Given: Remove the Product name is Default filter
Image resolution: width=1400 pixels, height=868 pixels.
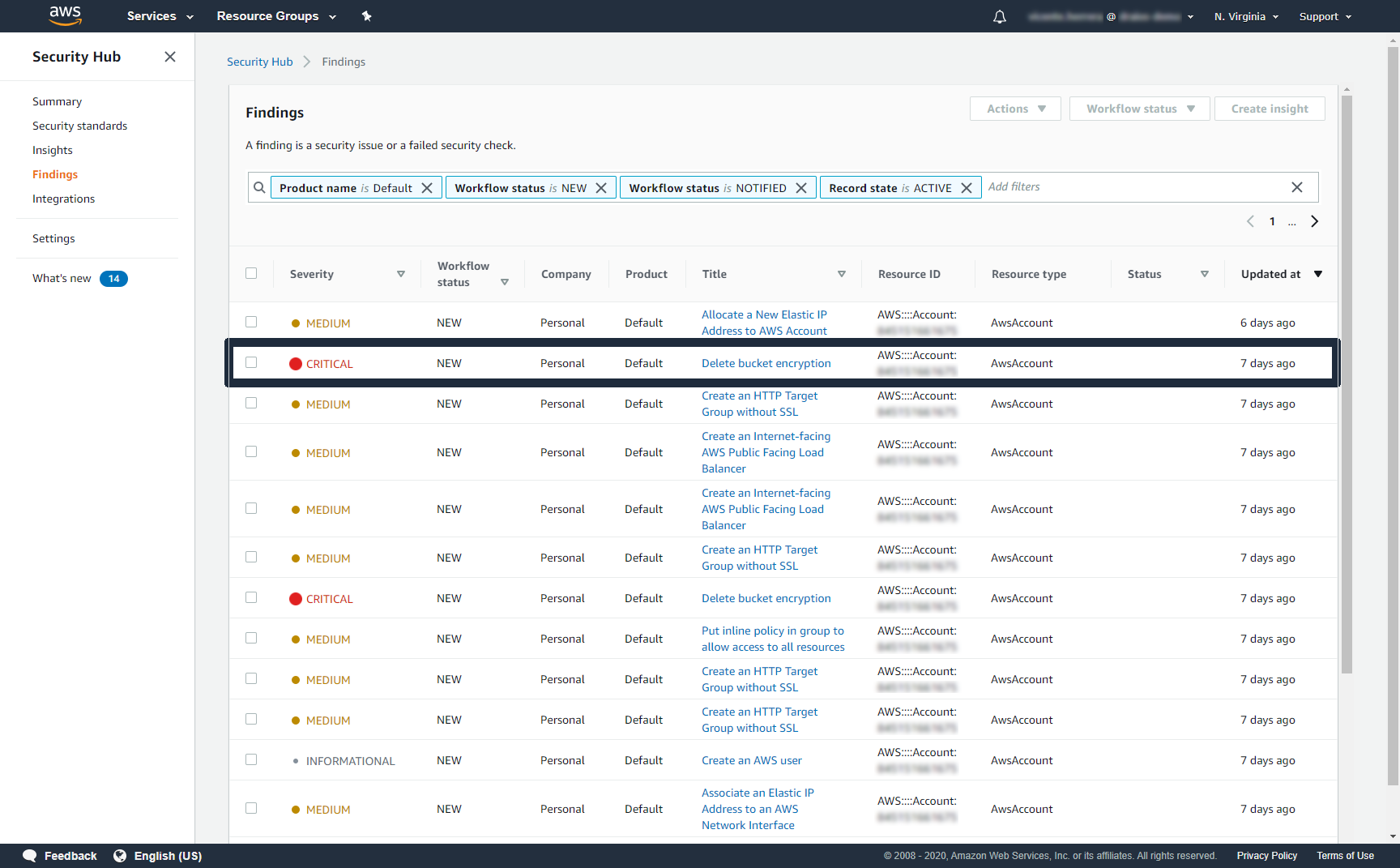Looking at the screenshot, I should click(427, 188).
